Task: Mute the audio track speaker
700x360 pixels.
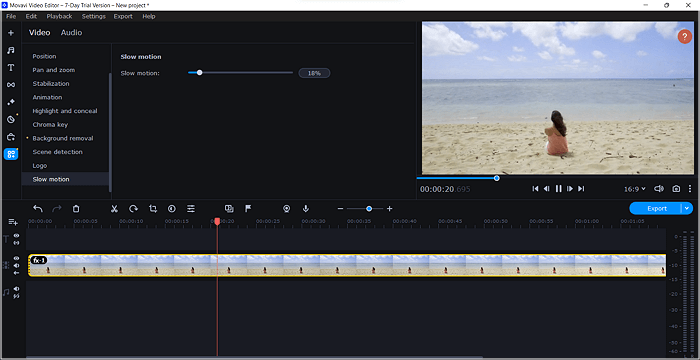Action: (x=17, y=289)
